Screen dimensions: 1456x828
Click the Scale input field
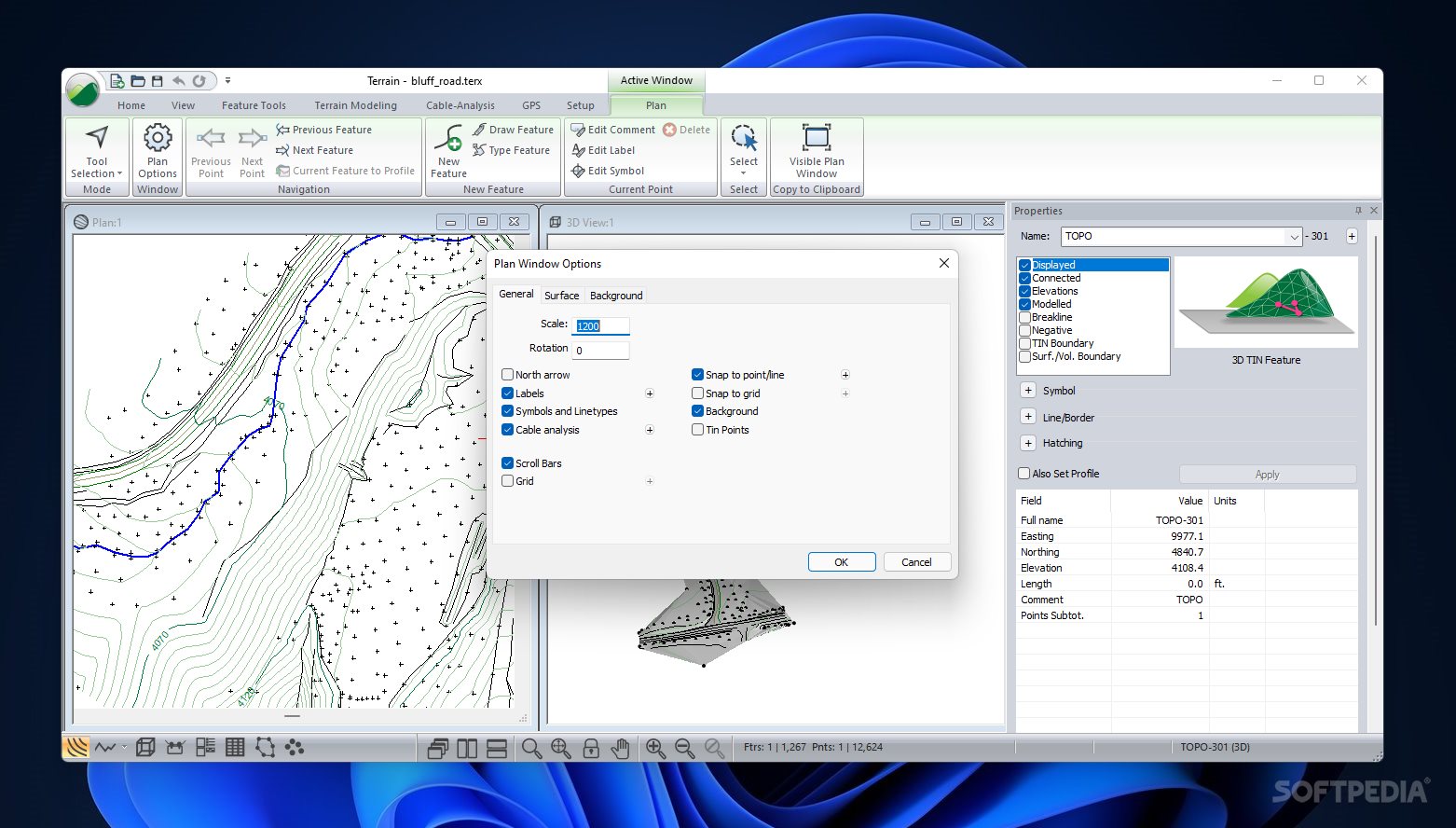(601, 325)
